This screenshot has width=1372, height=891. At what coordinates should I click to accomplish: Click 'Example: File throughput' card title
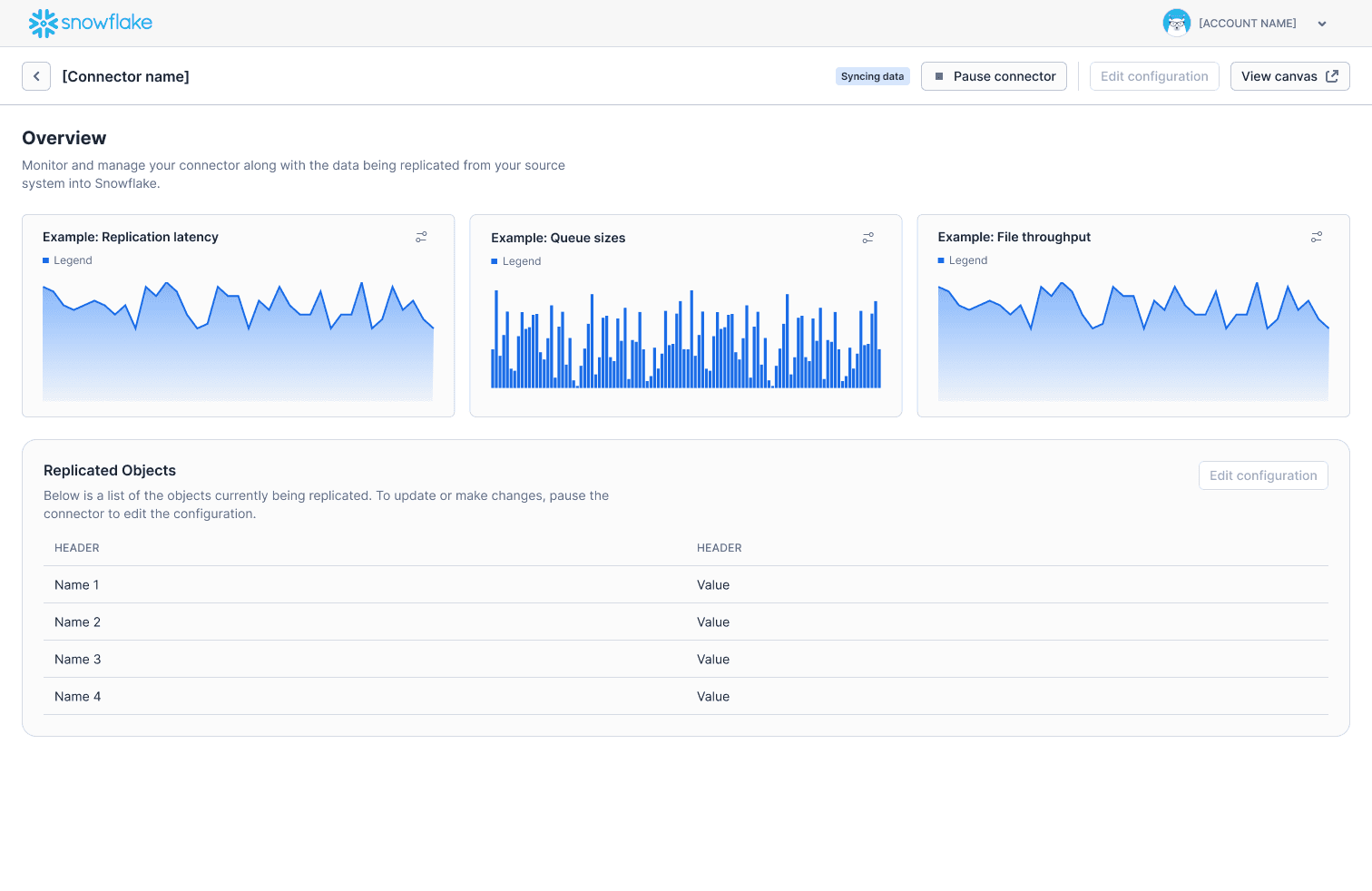point(1014,237)
